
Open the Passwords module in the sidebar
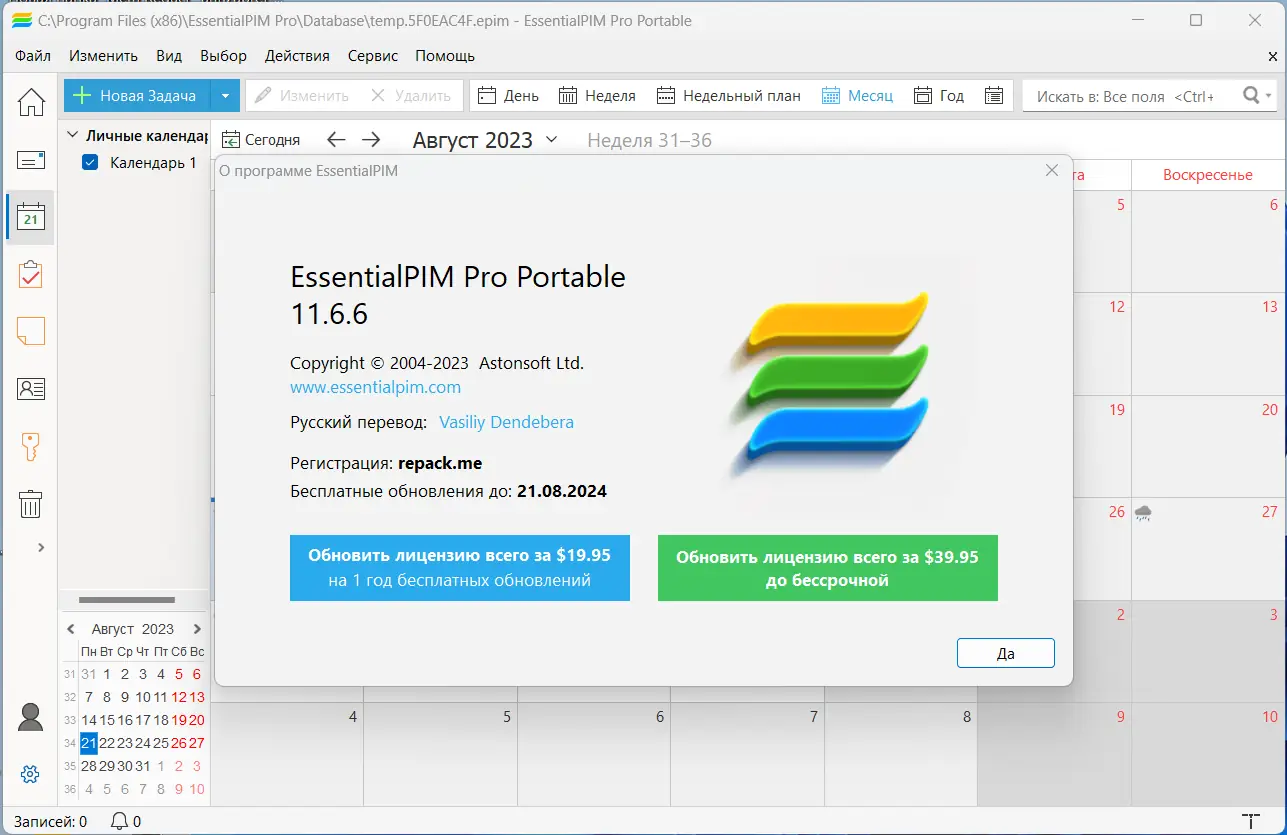click(x=31, y=447)
